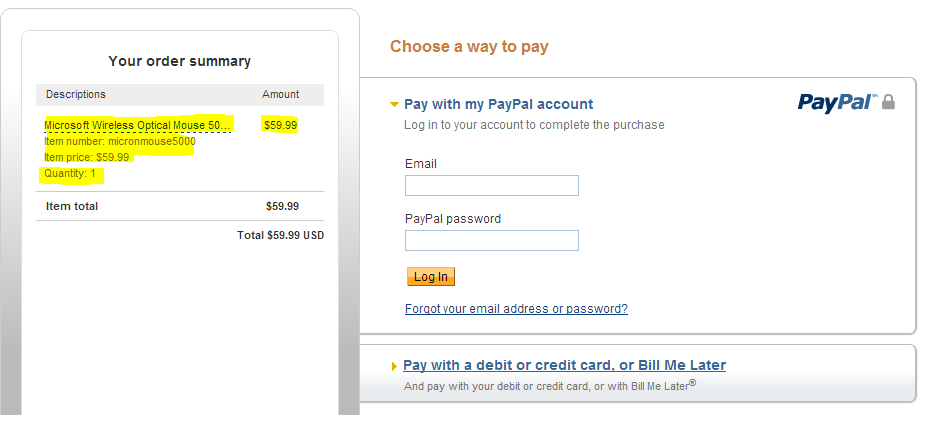
Task: Click the Total $59.99 USD text
Action: point(280,236)
